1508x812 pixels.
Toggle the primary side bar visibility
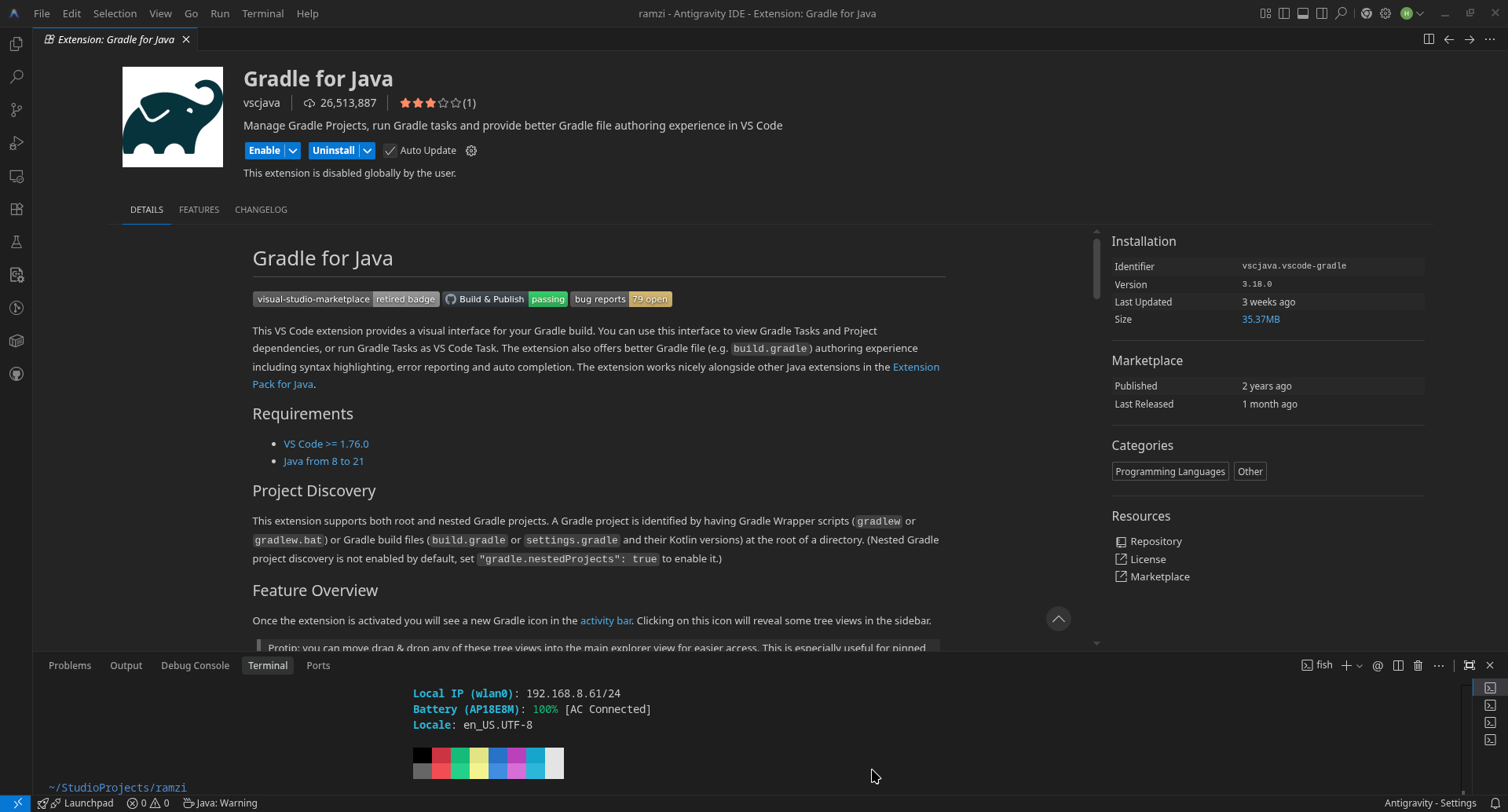(1284, 13)
